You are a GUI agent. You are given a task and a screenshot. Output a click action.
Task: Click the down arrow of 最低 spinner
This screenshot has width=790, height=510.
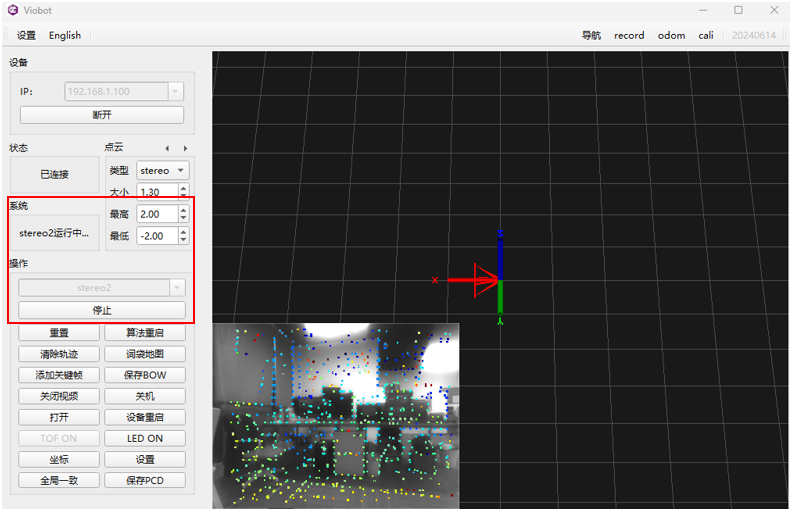(183, 240)
